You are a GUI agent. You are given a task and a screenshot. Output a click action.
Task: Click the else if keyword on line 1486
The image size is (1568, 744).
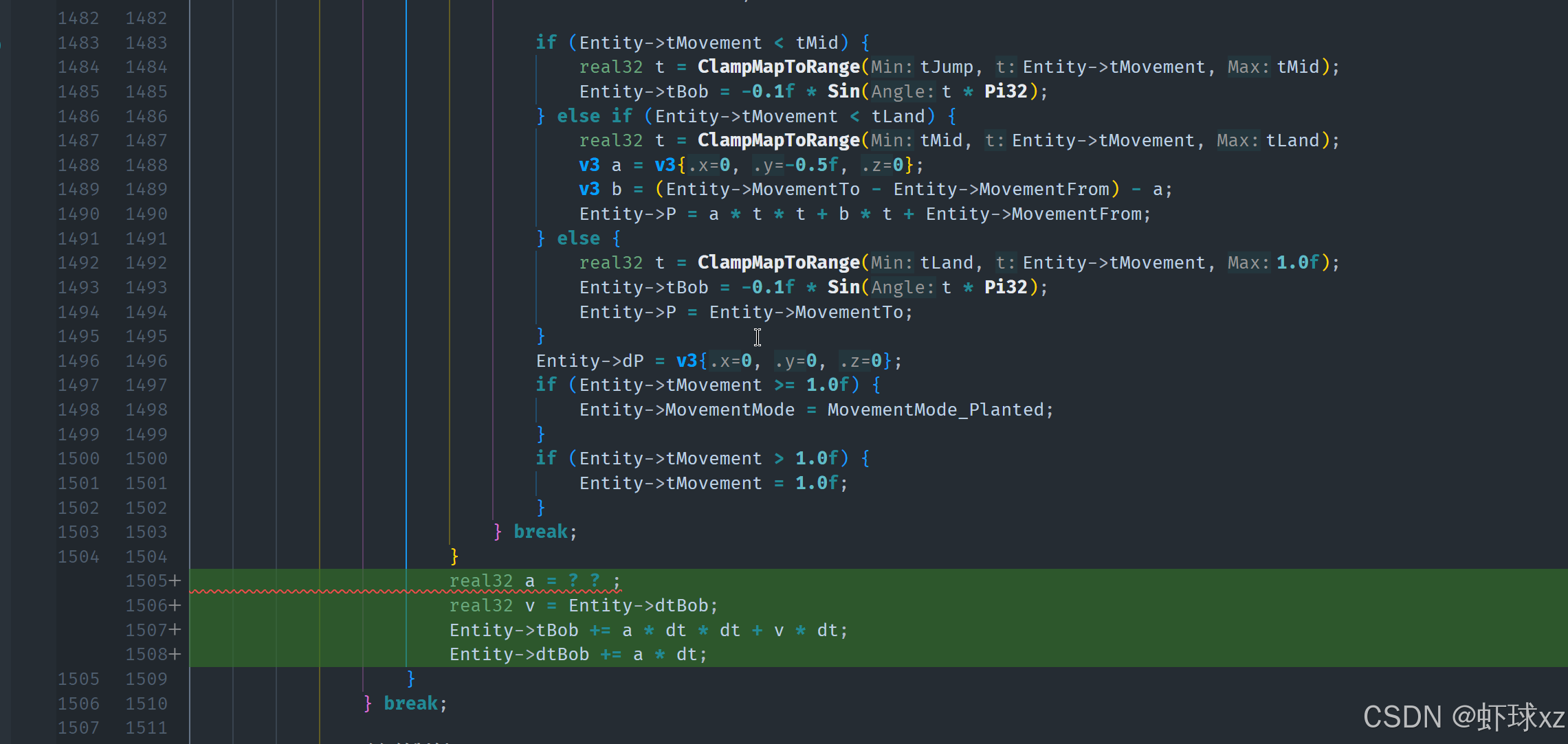594,116
